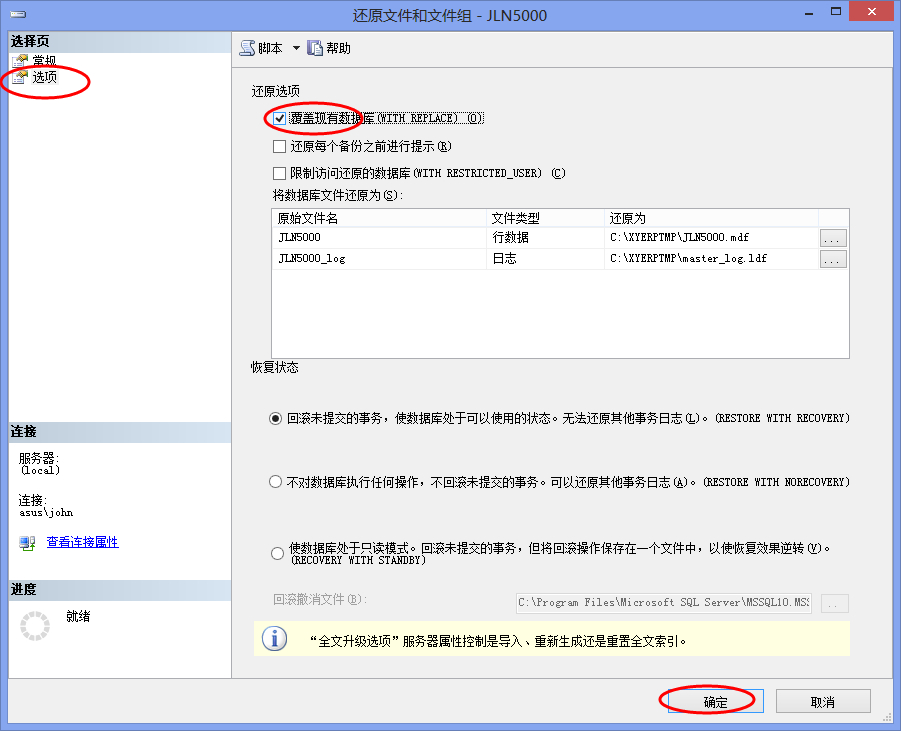Select RECOVERY WITH STANDBY radio option
Image resolution: width=901 pixels, height=731 pixels.
tap(277, 553)
